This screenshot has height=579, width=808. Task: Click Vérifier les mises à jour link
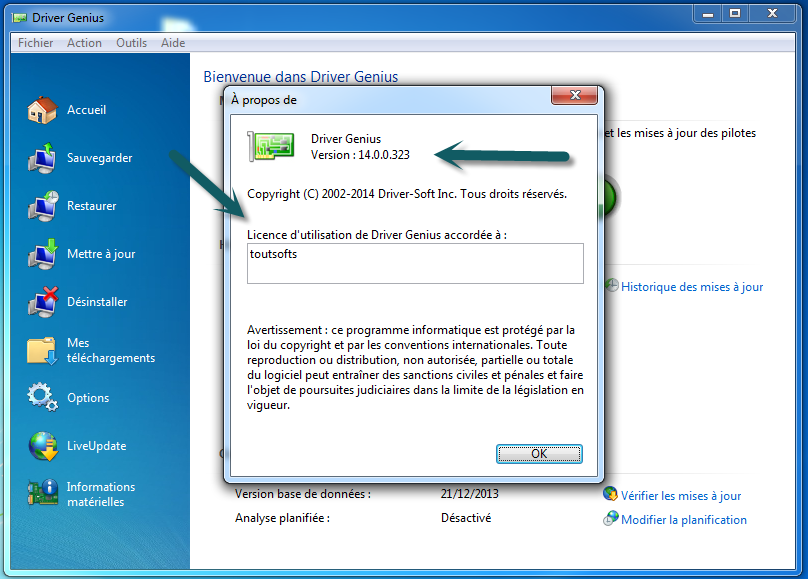(681, 496)
